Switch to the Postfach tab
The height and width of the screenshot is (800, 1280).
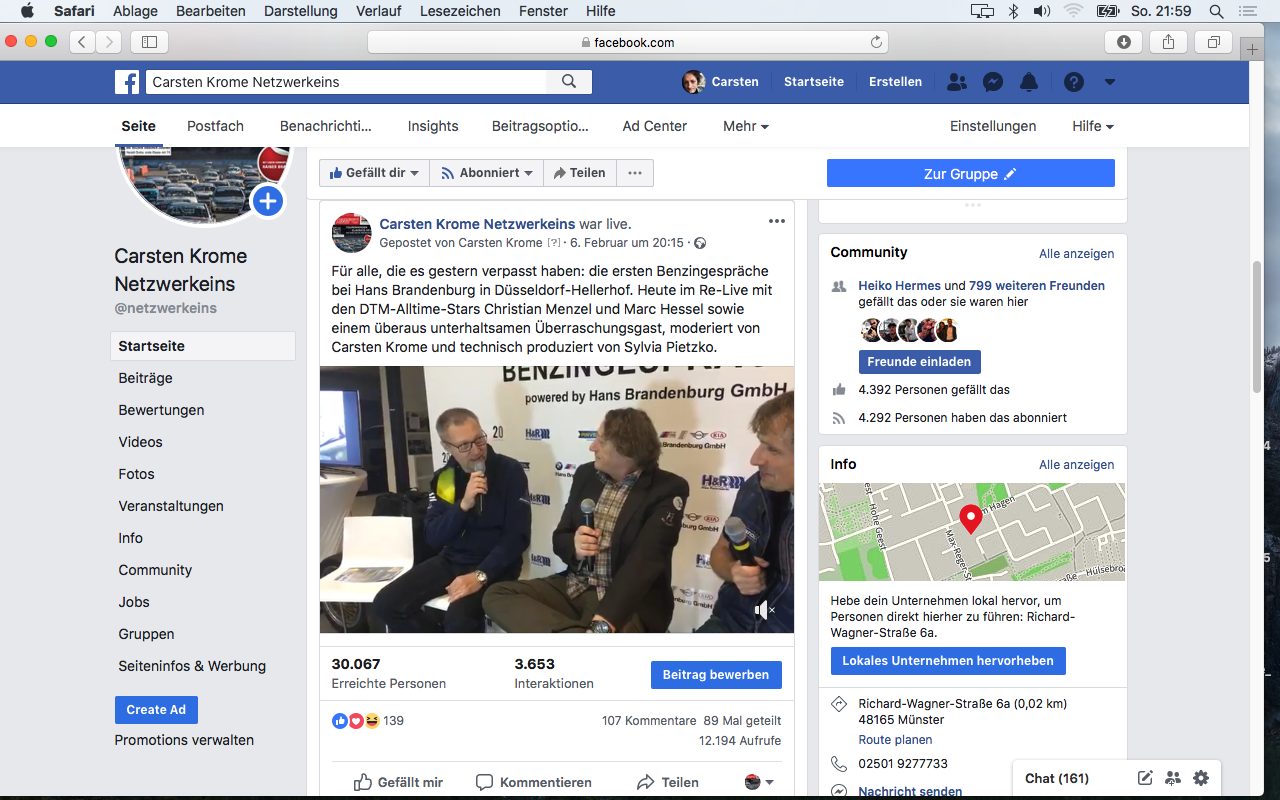coord(215,126)
